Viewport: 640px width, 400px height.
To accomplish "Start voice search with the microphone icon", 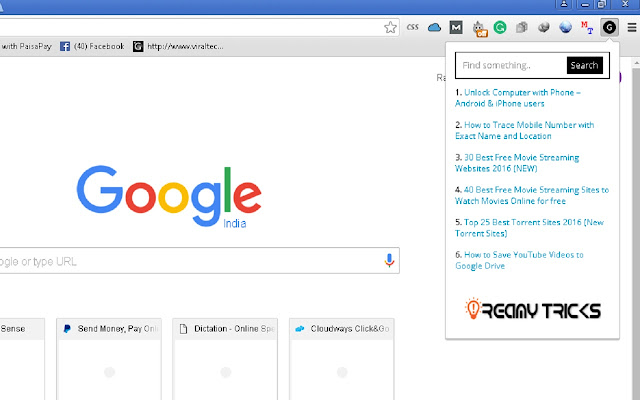I will pyautogui.click(x=389, y=260).
